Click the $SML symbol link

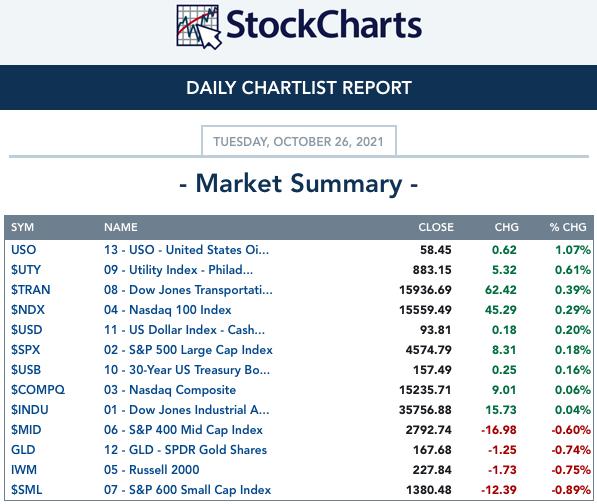point(26,490)
